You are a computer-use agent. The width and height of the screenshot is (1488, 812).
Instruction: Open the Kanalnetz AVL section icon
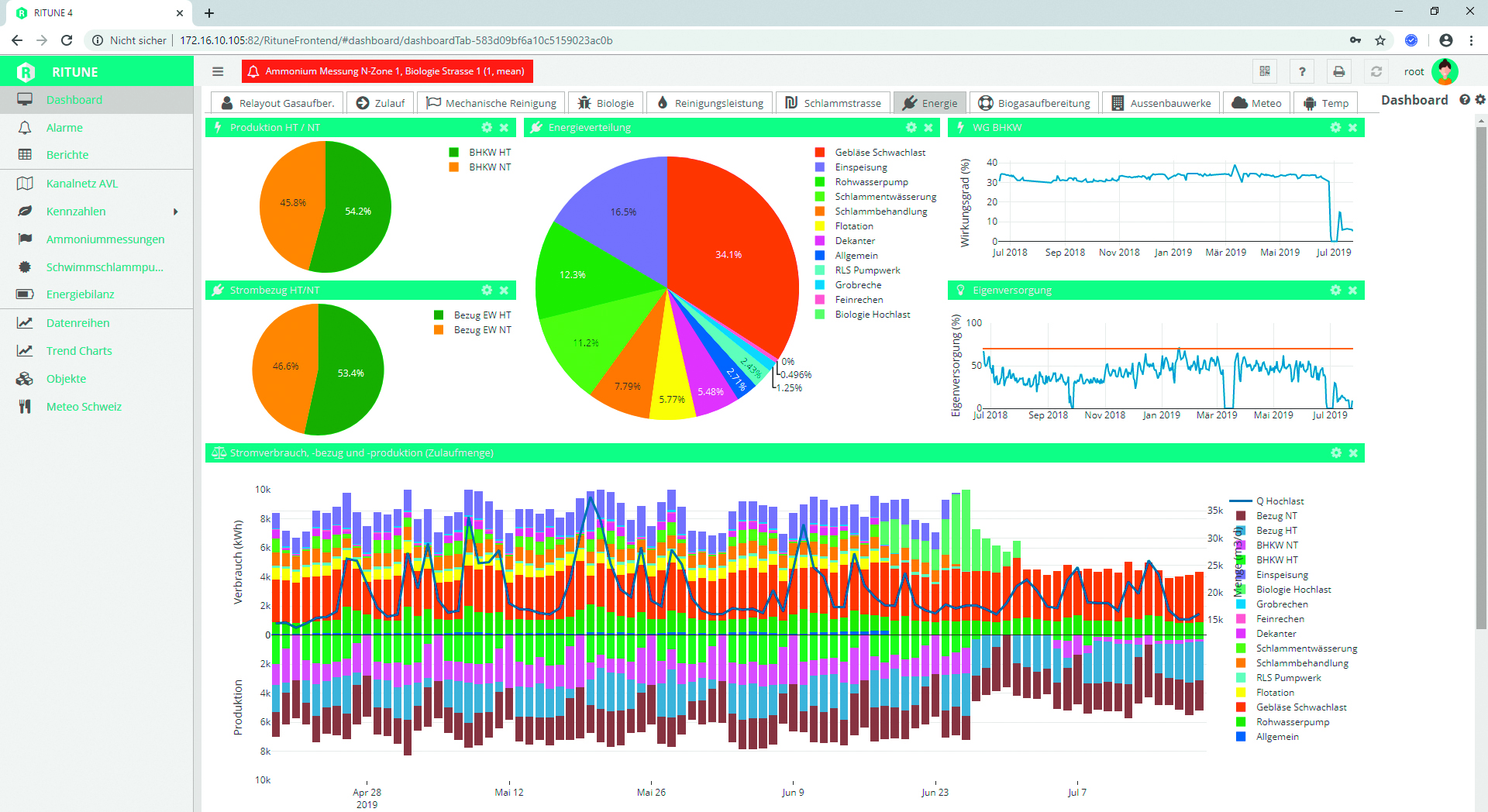[x=24, y=183]
